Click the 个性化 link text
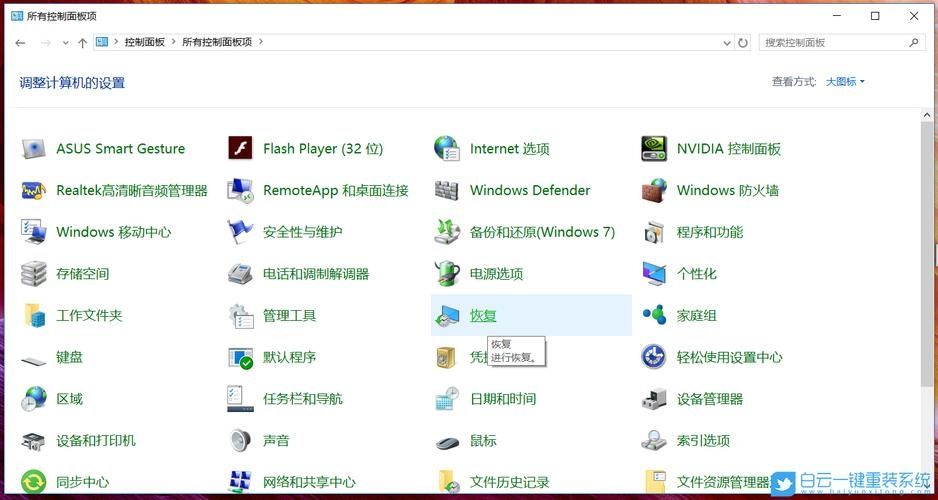 696,274
